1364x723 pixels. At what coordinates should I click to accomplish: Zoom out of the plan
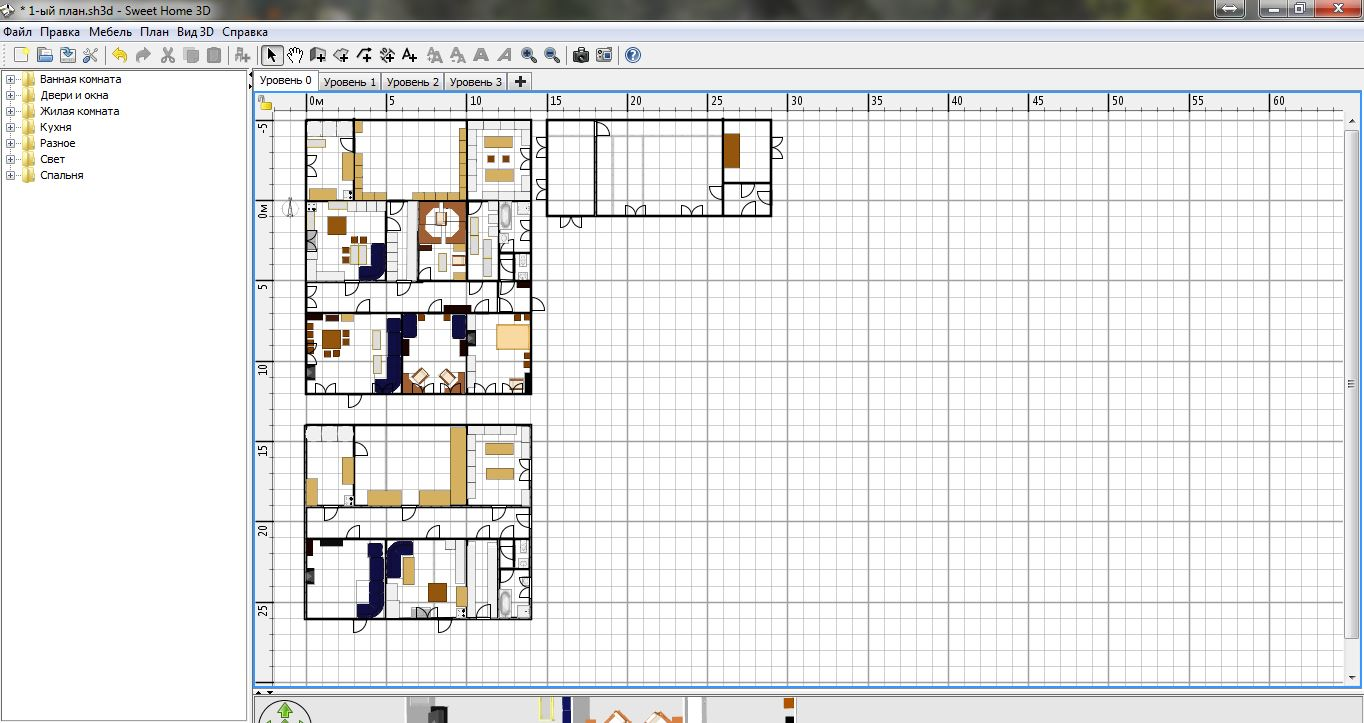551,55
